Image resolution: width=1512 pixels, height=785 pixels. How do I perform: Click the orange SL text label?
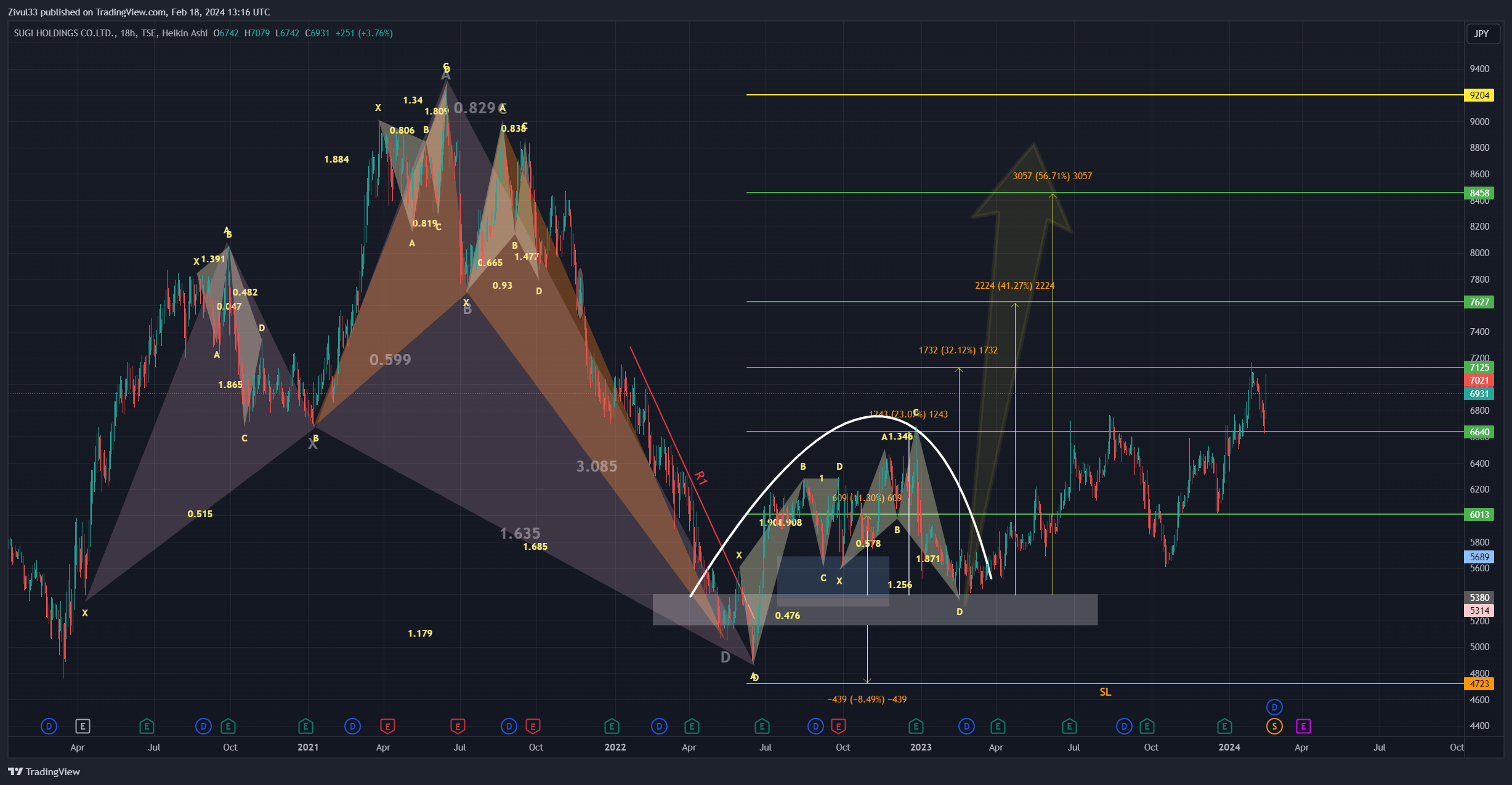click(1106, 692)
